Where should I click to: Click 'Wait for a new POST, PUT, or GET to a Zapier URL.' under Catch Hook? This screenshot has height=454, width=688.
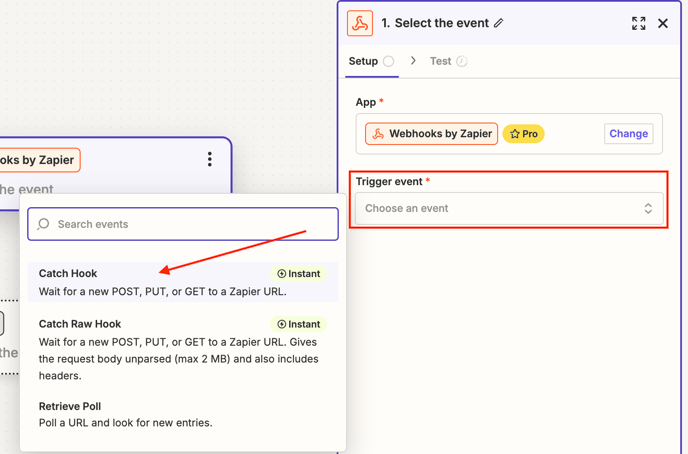click(163, 292)
